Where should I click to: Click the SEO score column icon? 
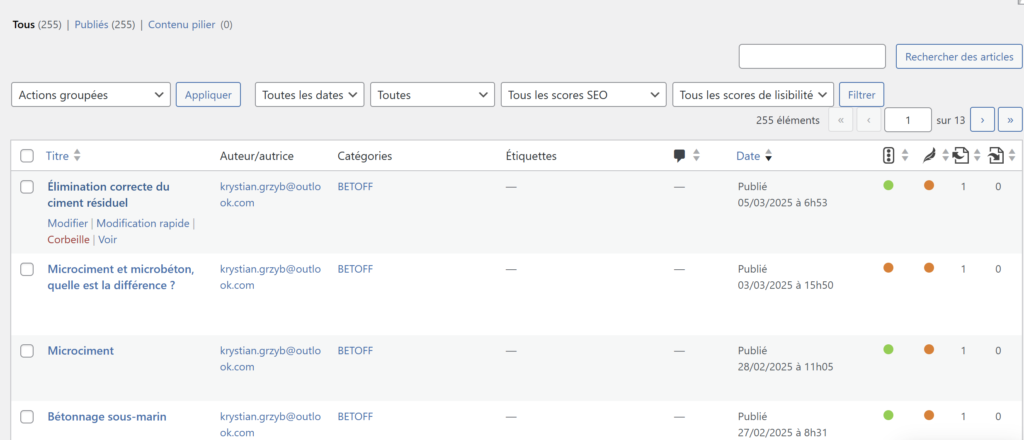point(888,155)
